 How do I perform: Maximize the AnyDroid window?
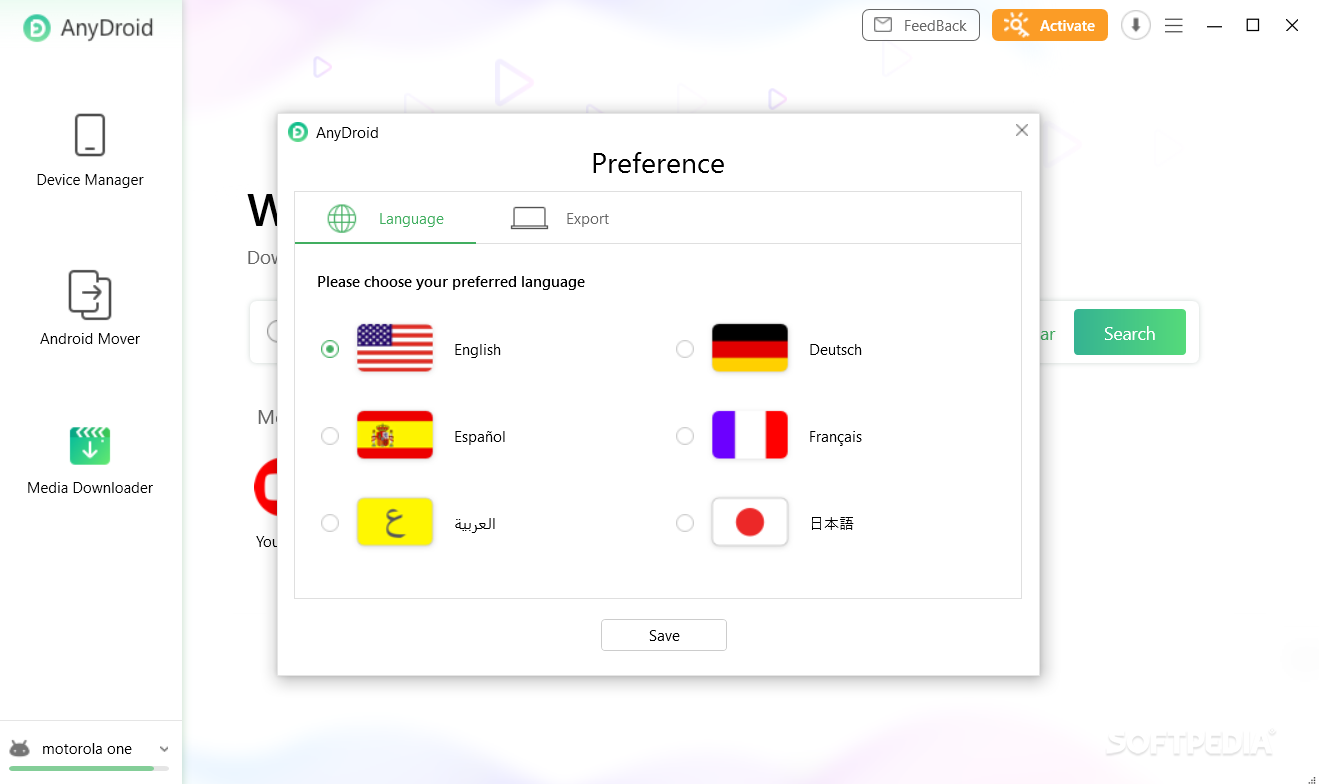(x=1253, y=26)
